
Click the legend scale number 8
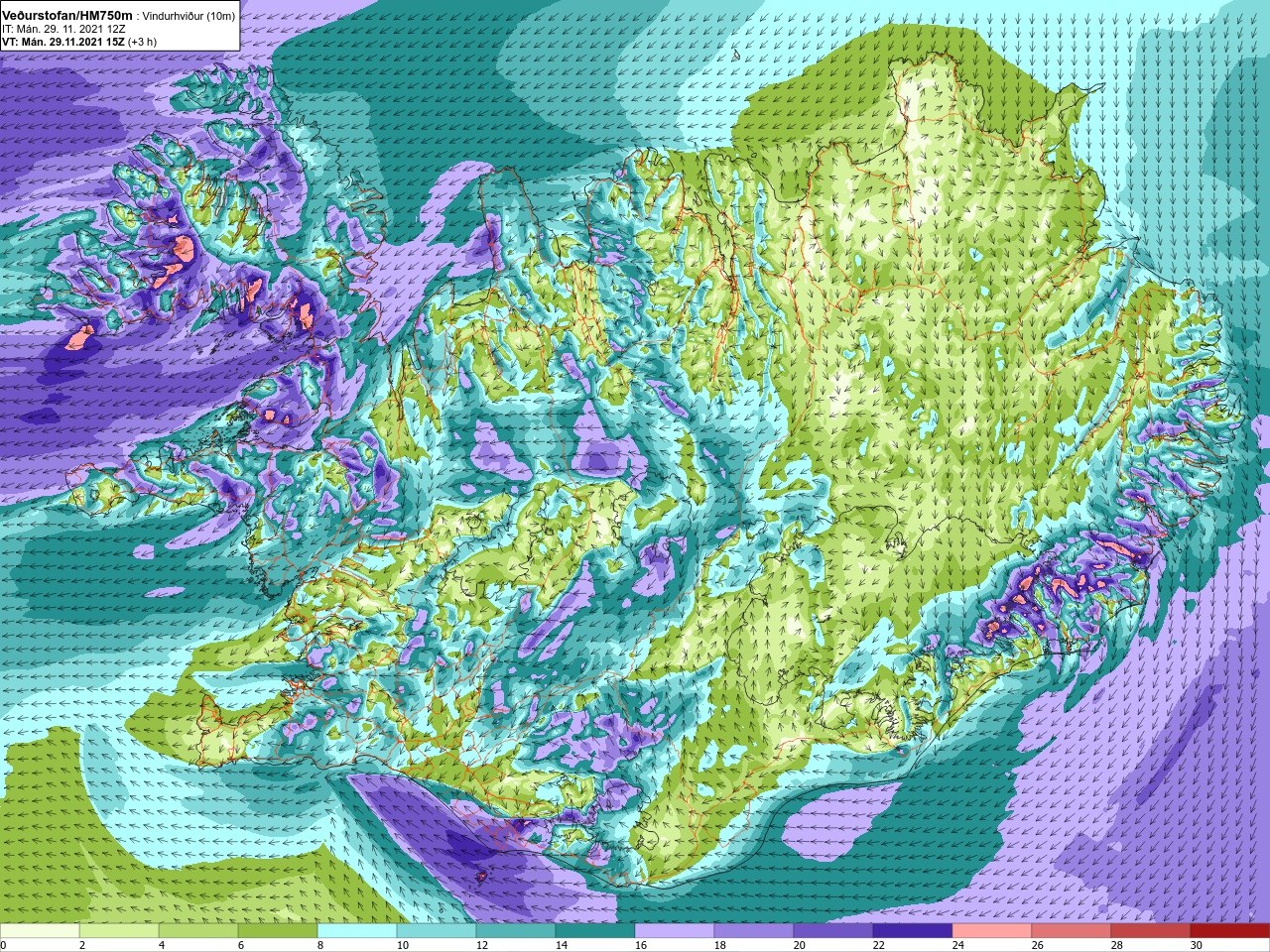point(321,945)
